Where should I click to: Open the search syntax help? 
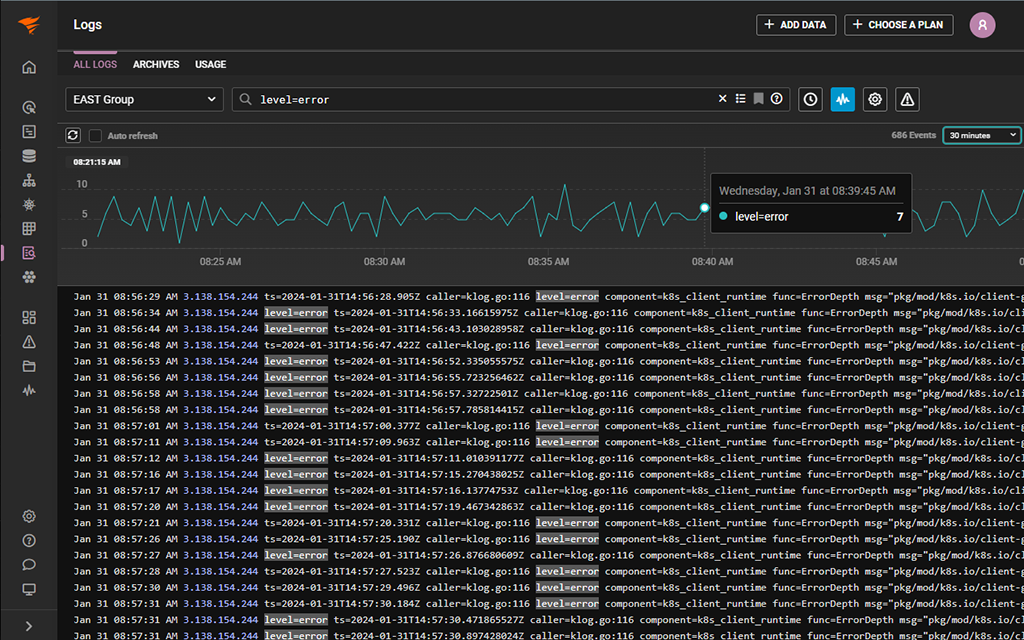(777, 99)
